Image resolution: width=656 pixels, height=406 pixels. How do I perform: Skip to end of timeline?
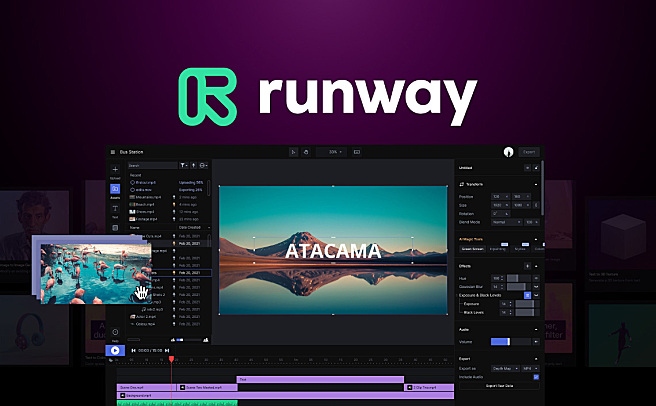(x=167, y=350)
